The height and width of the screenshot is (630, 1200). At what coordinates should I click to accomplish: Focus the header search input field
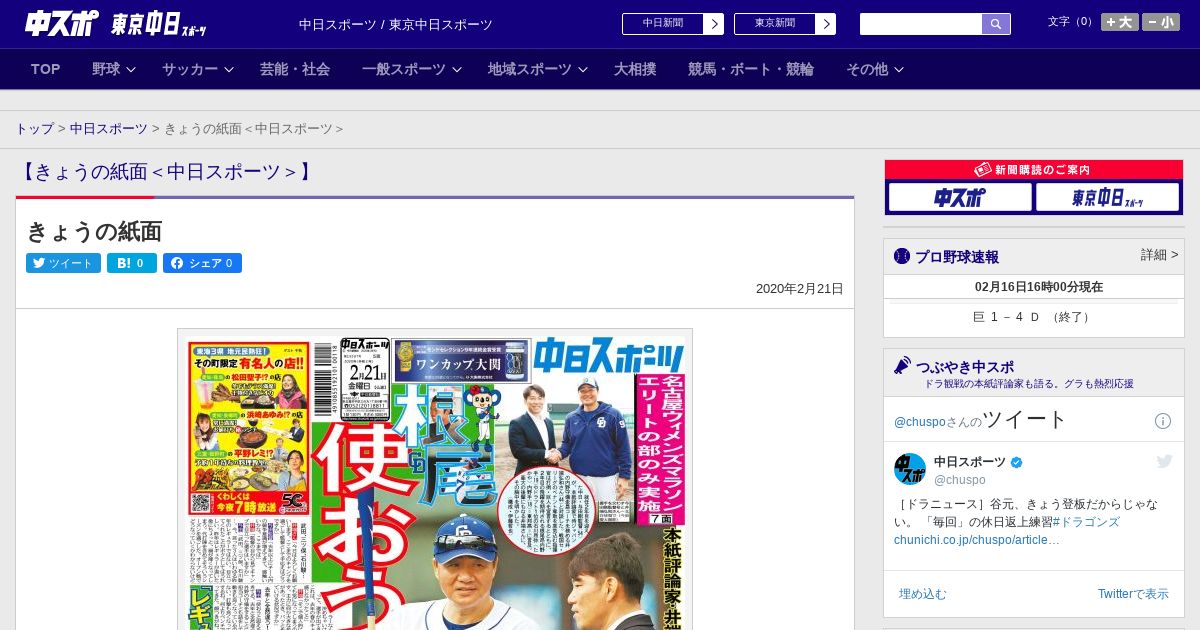pos(921,24)
